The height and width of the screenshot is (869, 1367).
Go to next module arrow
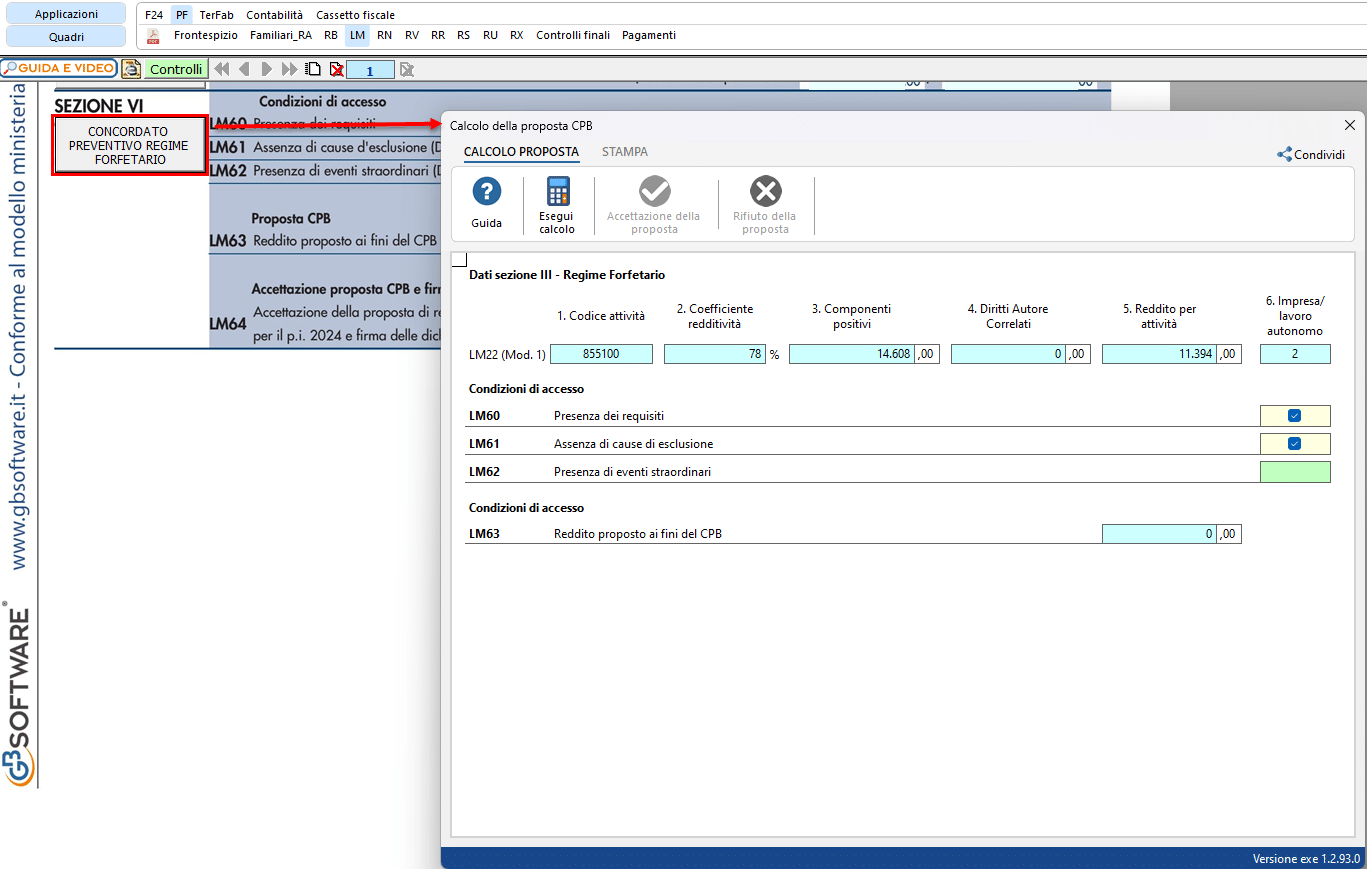click(267, 69)
